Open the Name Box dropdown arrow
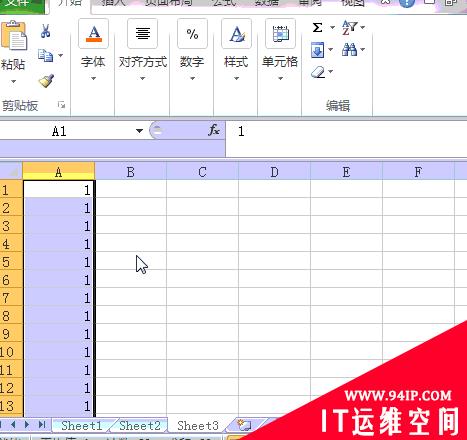Screen dimensions: 467x440 coord(139,131)
